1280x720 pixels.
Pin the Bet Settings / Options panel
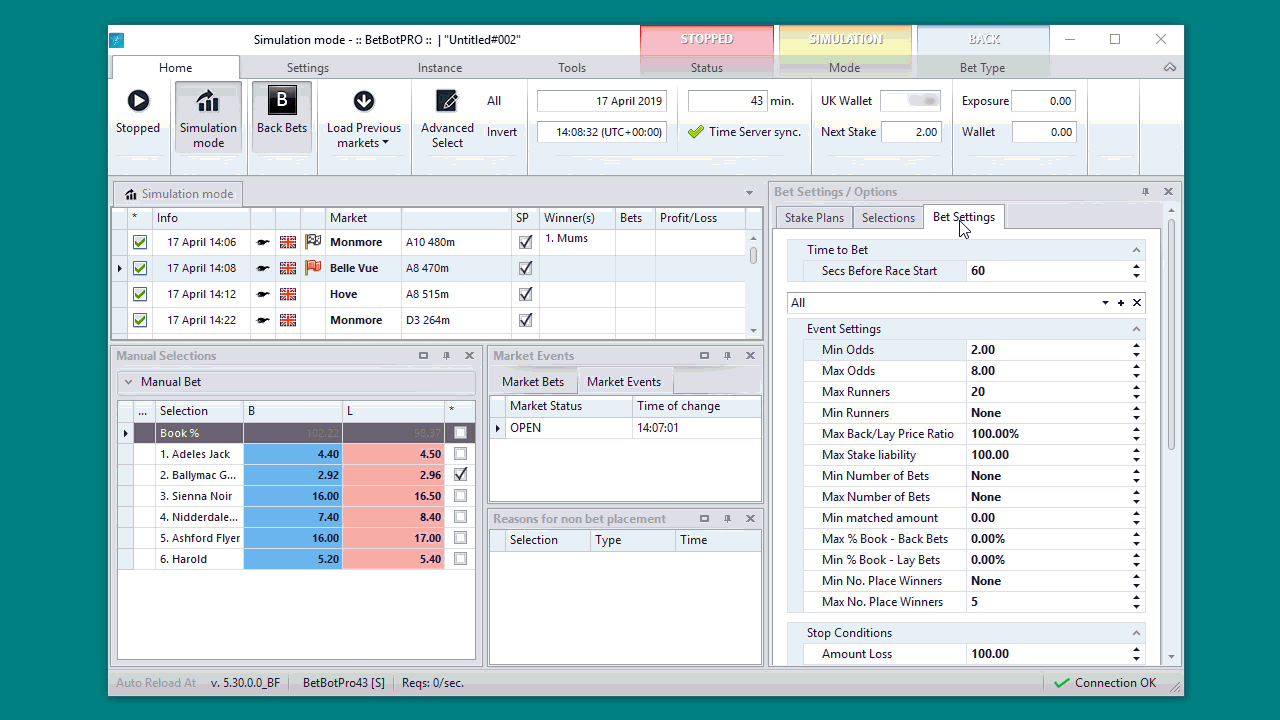(1146, 192)
